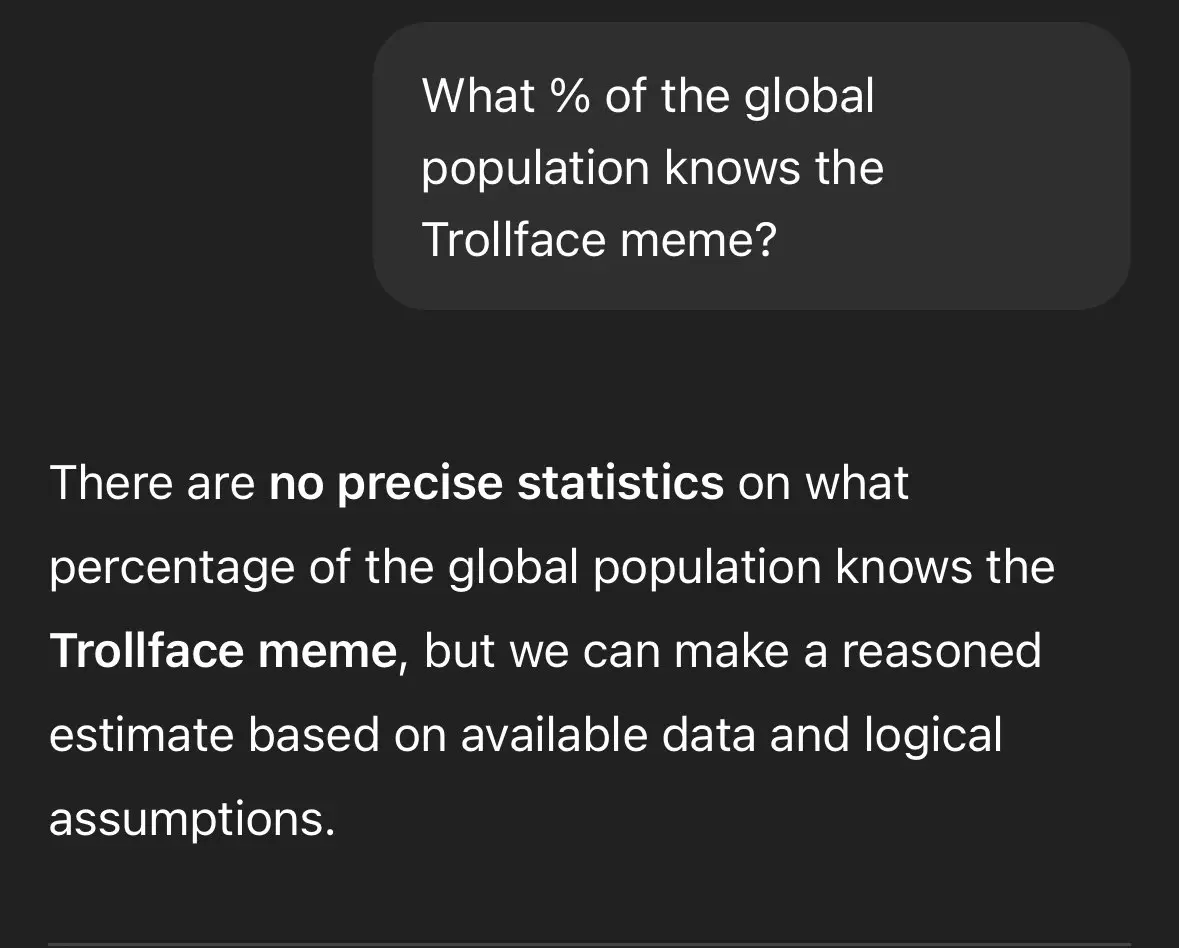This screenshot has width=1179, height=948.
Task: Click the word 'estimate' in the reply
Action: point(141,735)
